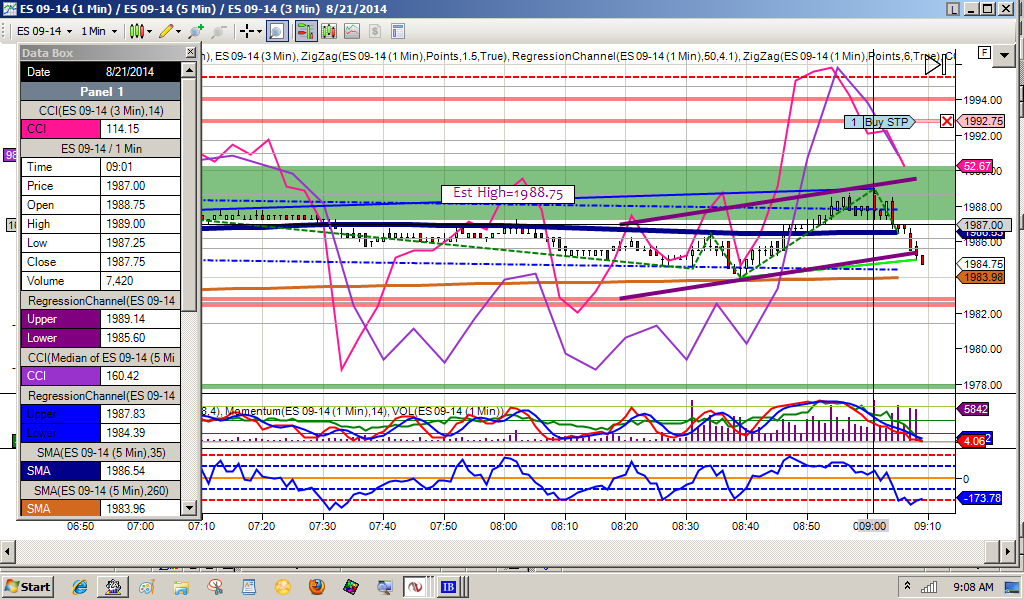
Task: Select the pencil drawing tools icon
Action: [166, 31]
